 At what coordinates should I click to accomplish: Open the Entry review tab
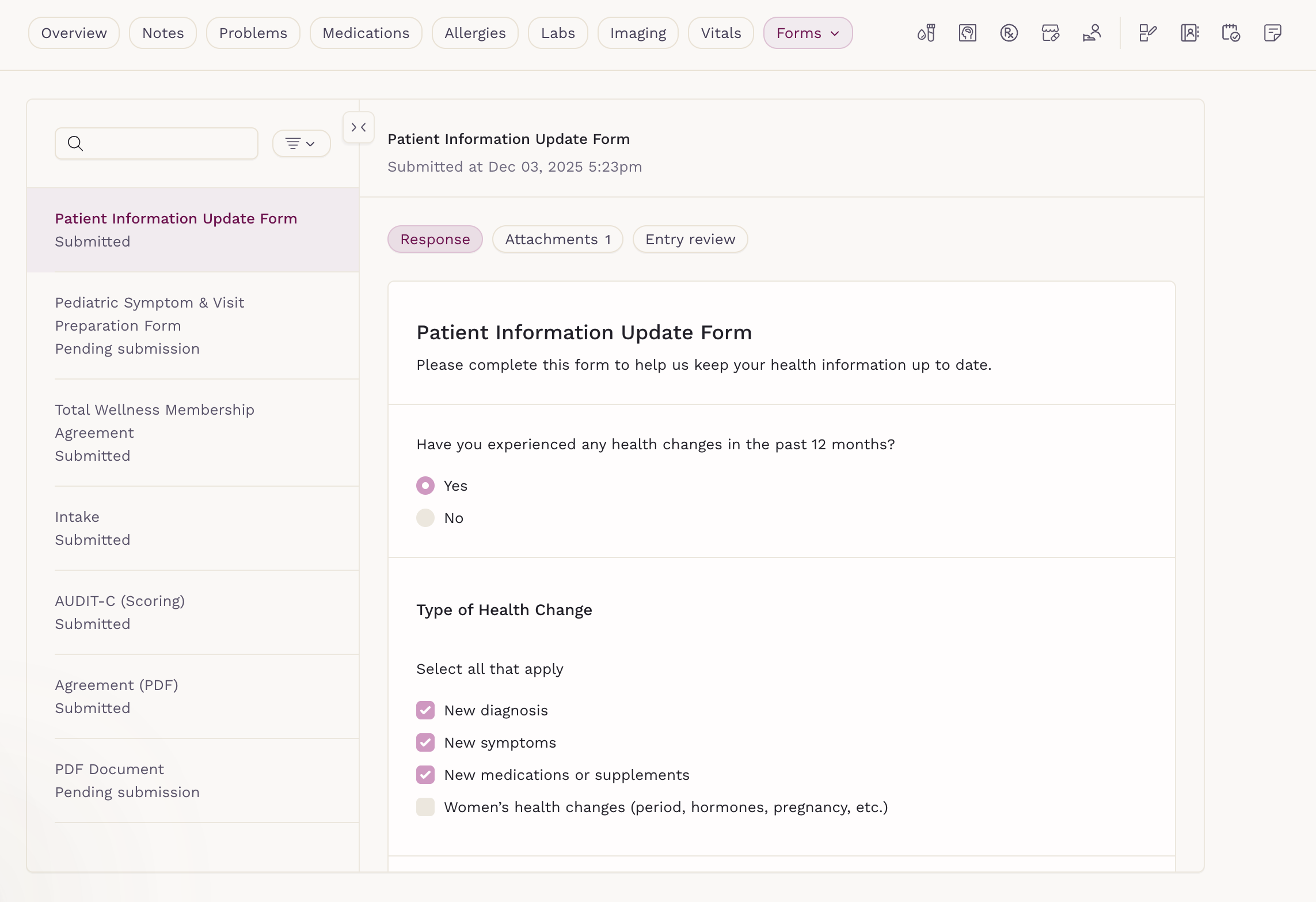pyautogui.click(x=690, y=239)
